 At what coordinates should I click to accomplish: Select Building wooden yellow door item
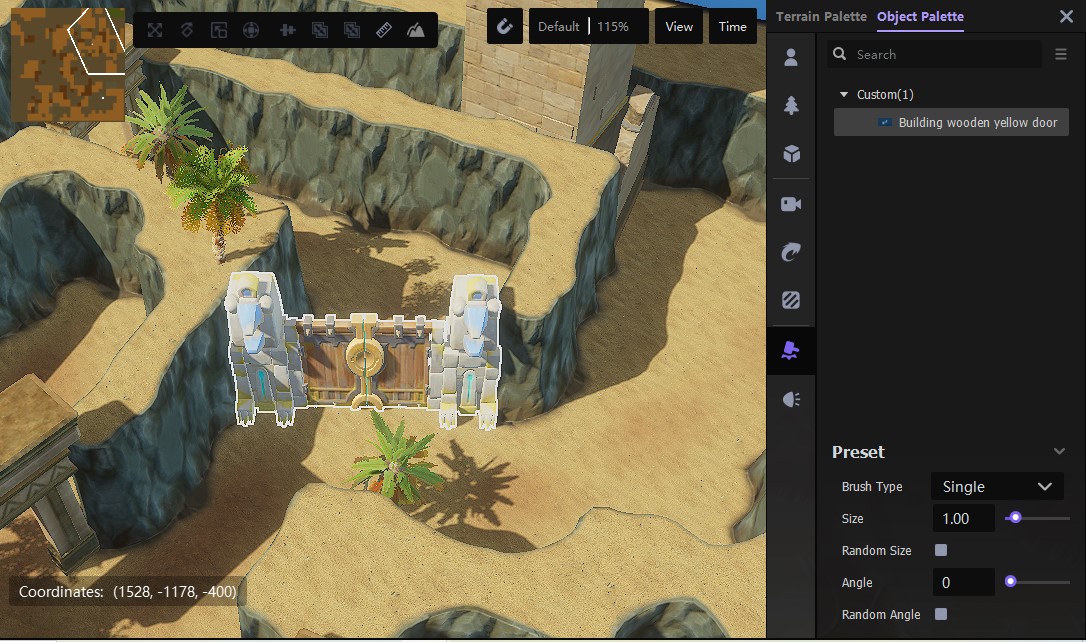pos(951,122)
